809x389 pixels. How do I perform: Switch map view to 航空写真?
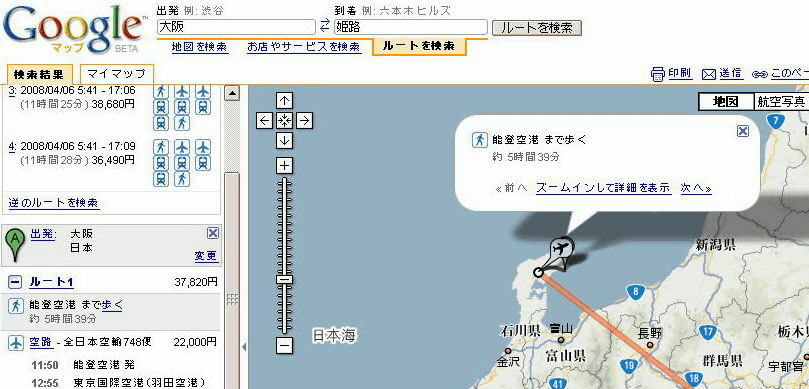(781, 102)
